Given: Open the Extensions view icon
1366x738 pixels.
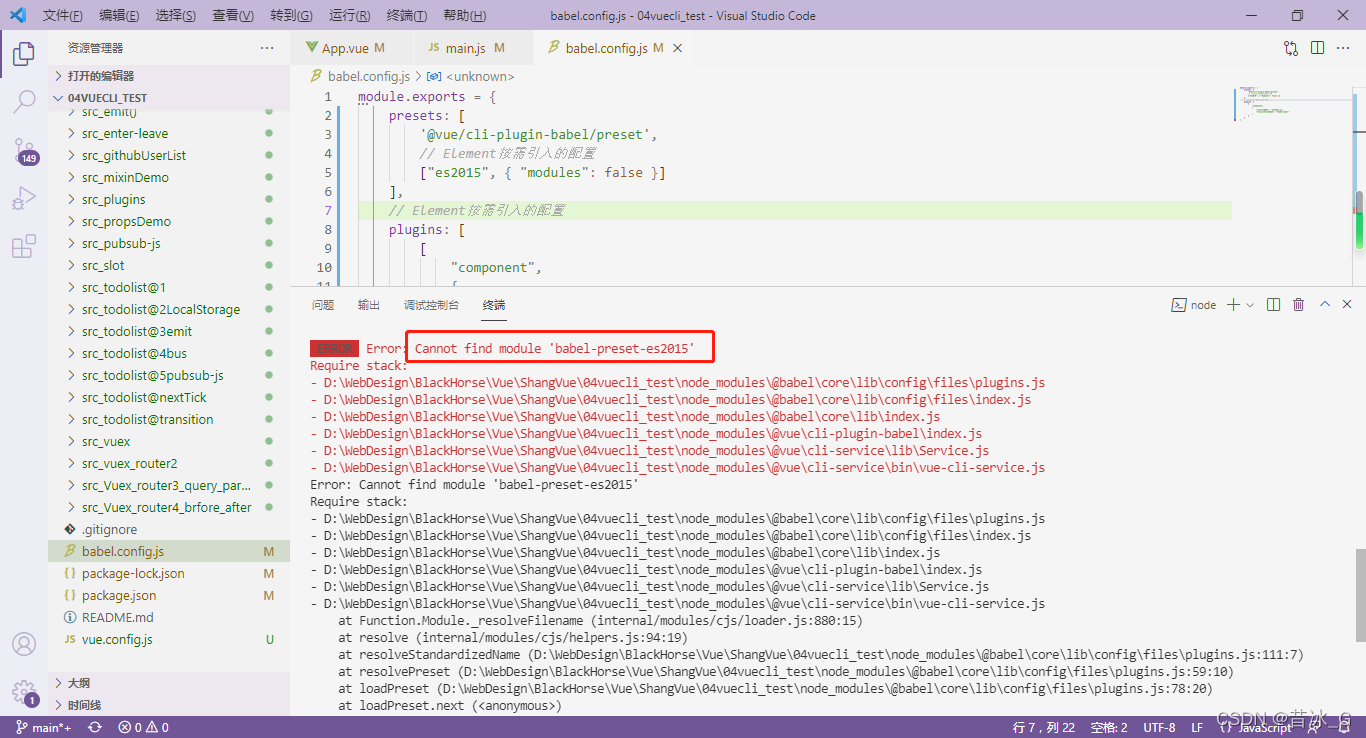Looking at the screenshot, I should (x=24, y=246).
